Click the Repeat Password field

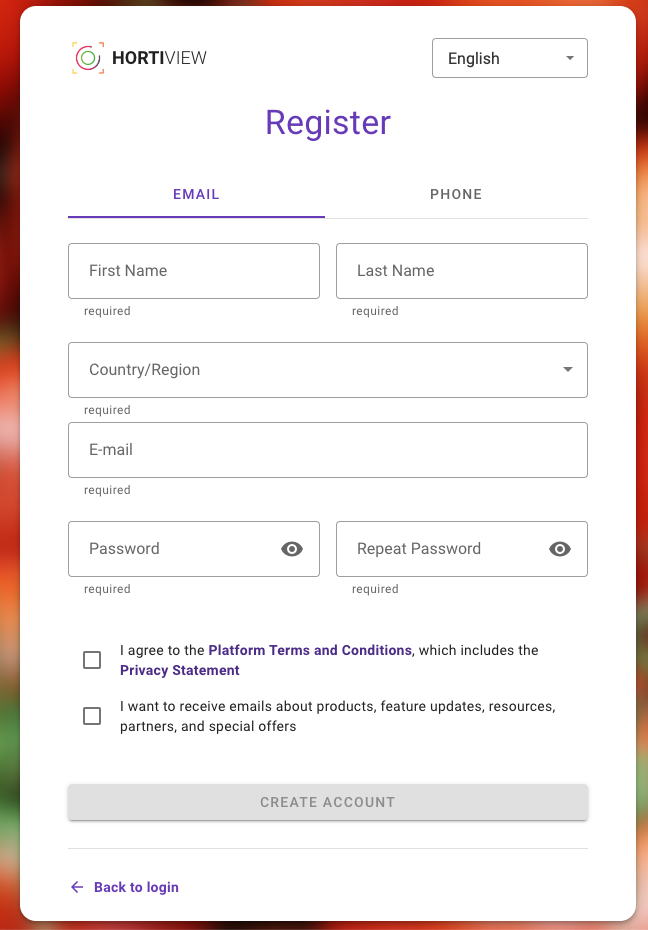click(x=440, y=549)
